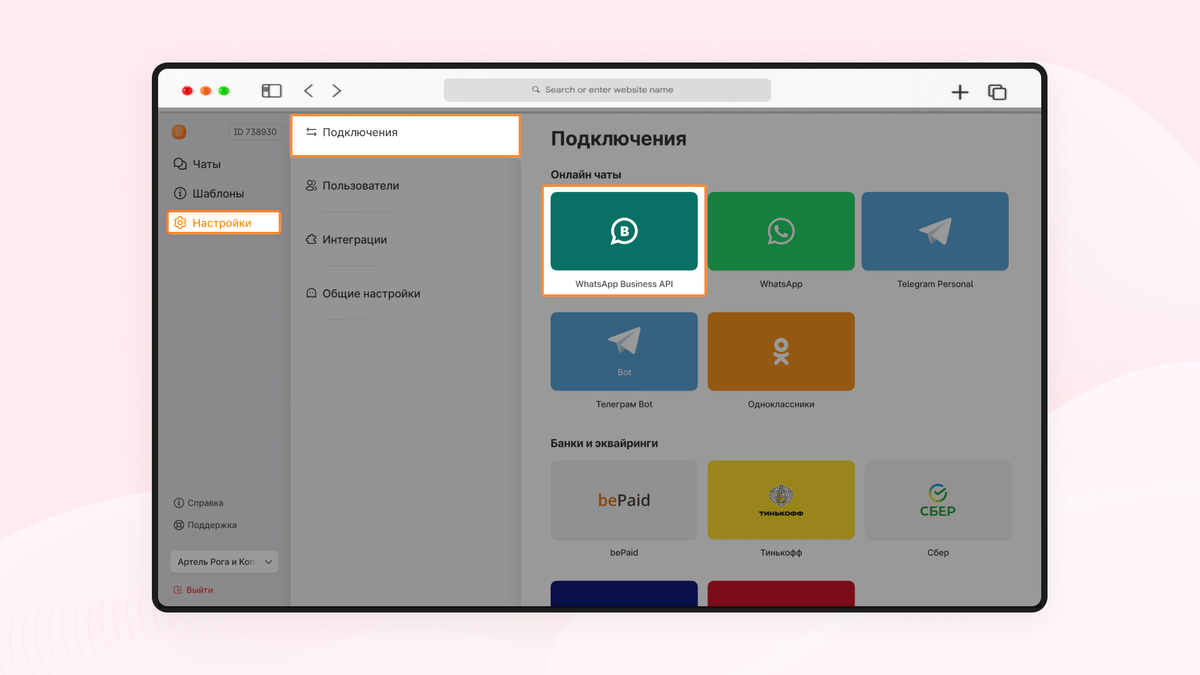
Task: Open a new tab with the plus button
Action: click(x=960, y=91)
